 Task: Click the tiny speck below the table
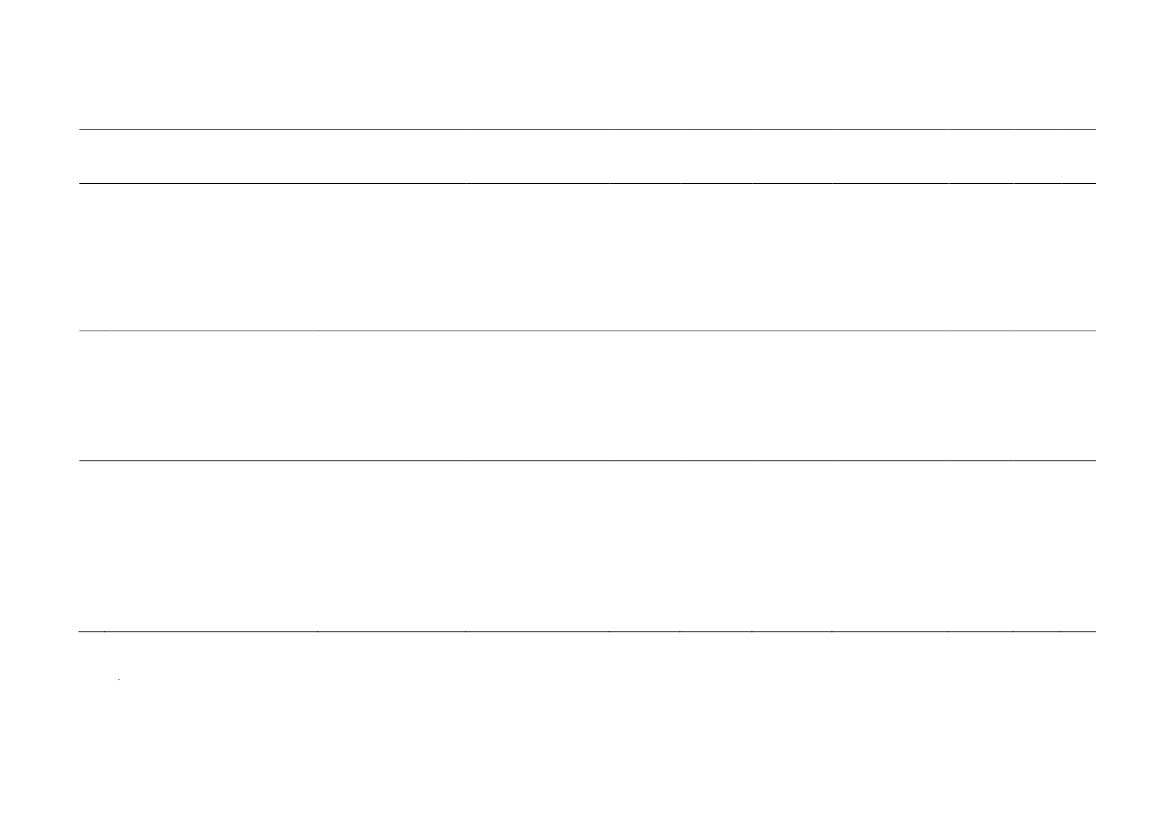119,680
